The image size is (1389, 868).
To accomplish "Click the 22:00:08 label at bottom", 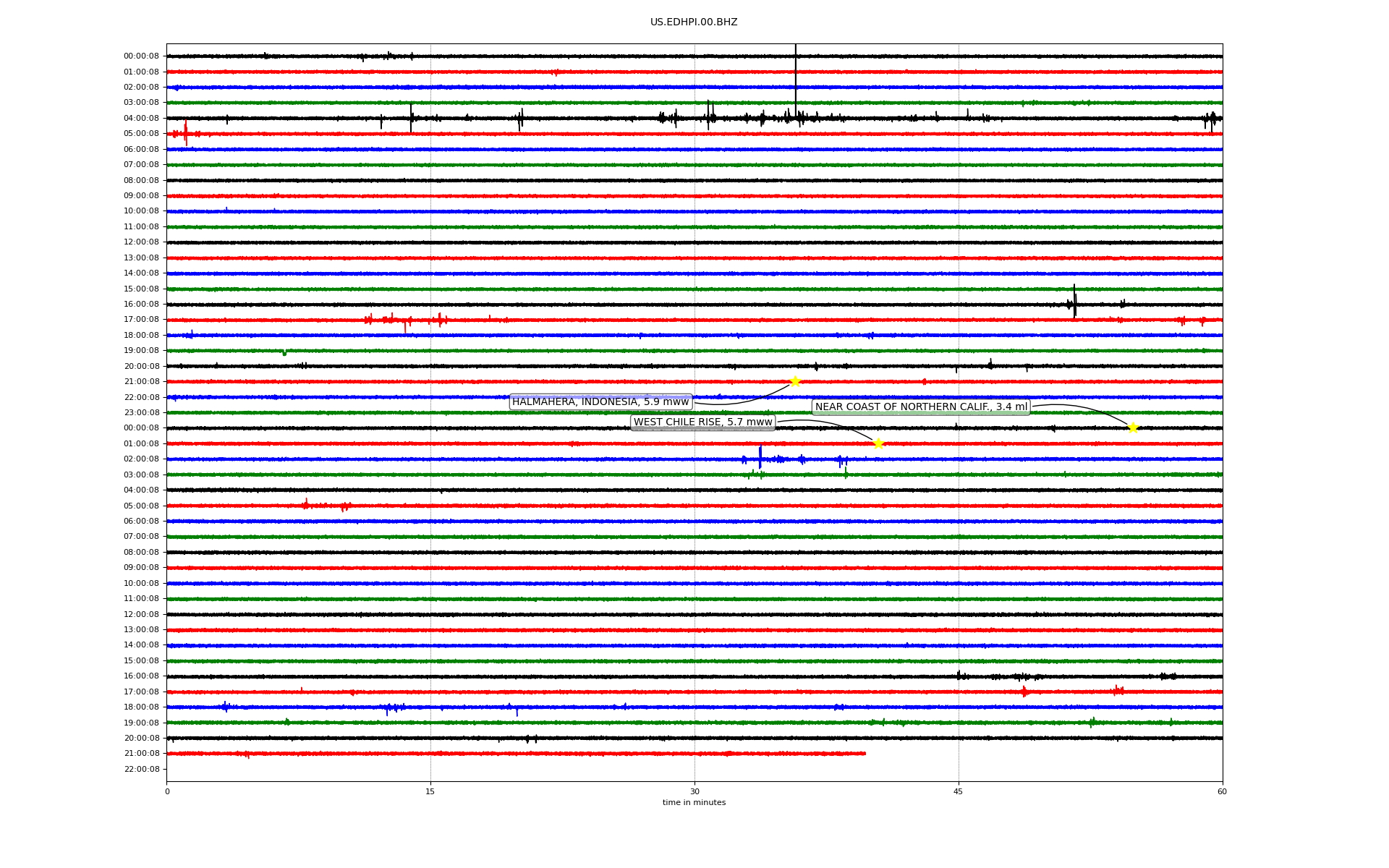I will pyautogui.click(x=141, y=769).
